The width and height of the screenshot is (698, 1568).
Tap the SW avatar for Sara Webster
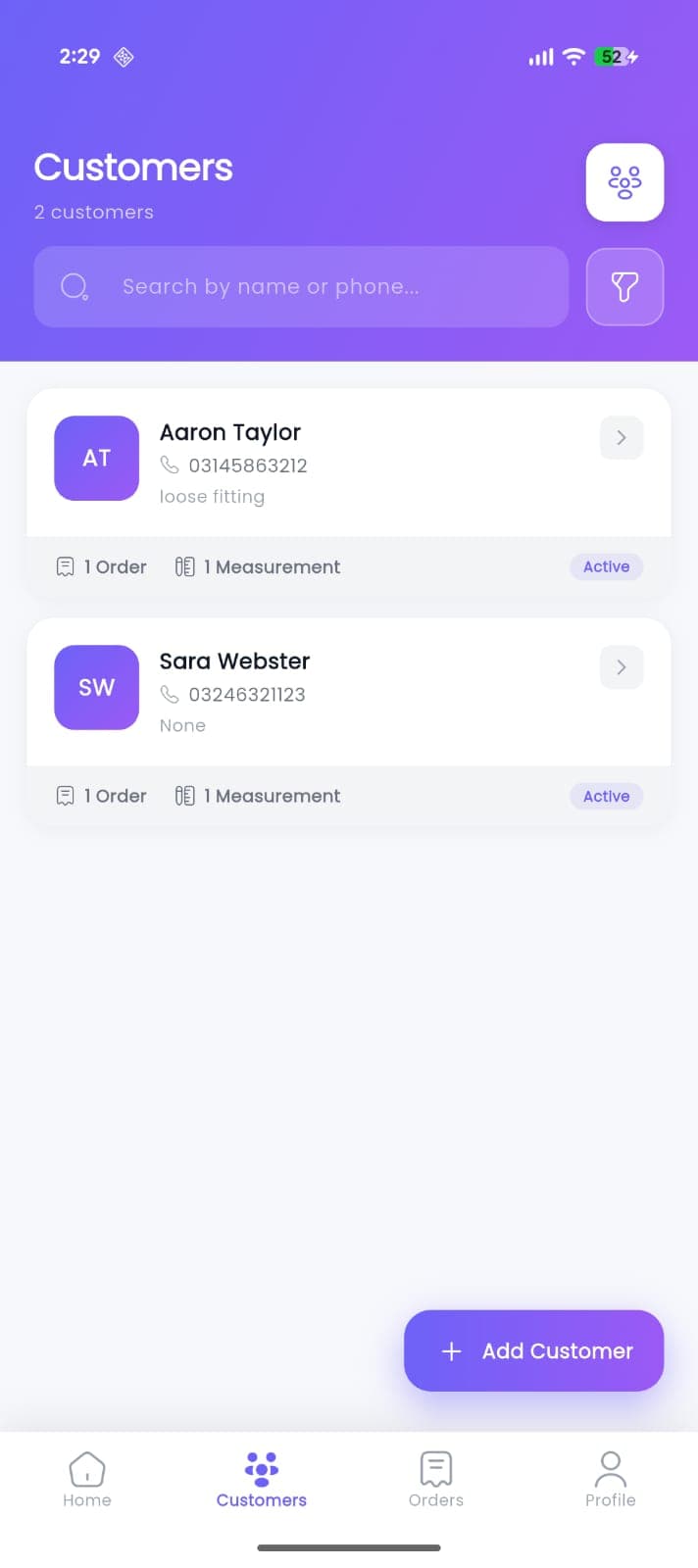point(96,687)
